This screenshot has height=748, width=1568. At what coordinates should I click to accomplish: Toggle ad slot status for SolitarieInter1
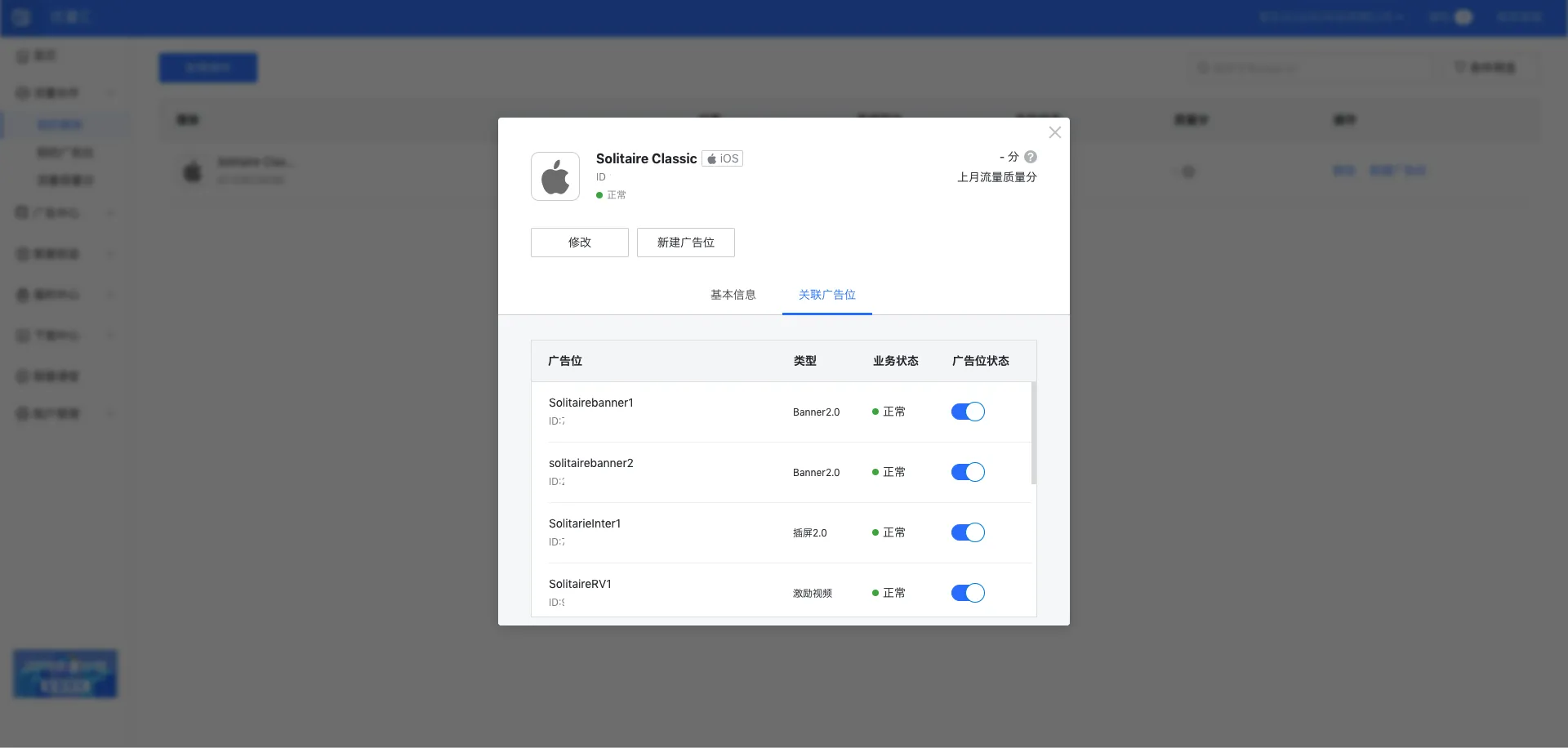click(968, 532)
